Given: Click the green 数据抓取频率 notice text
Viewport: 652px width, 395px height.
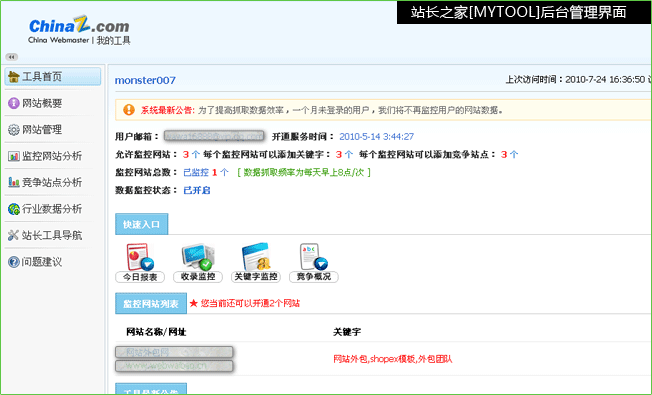Looking at the screenshot, I should tap(304, 172).
